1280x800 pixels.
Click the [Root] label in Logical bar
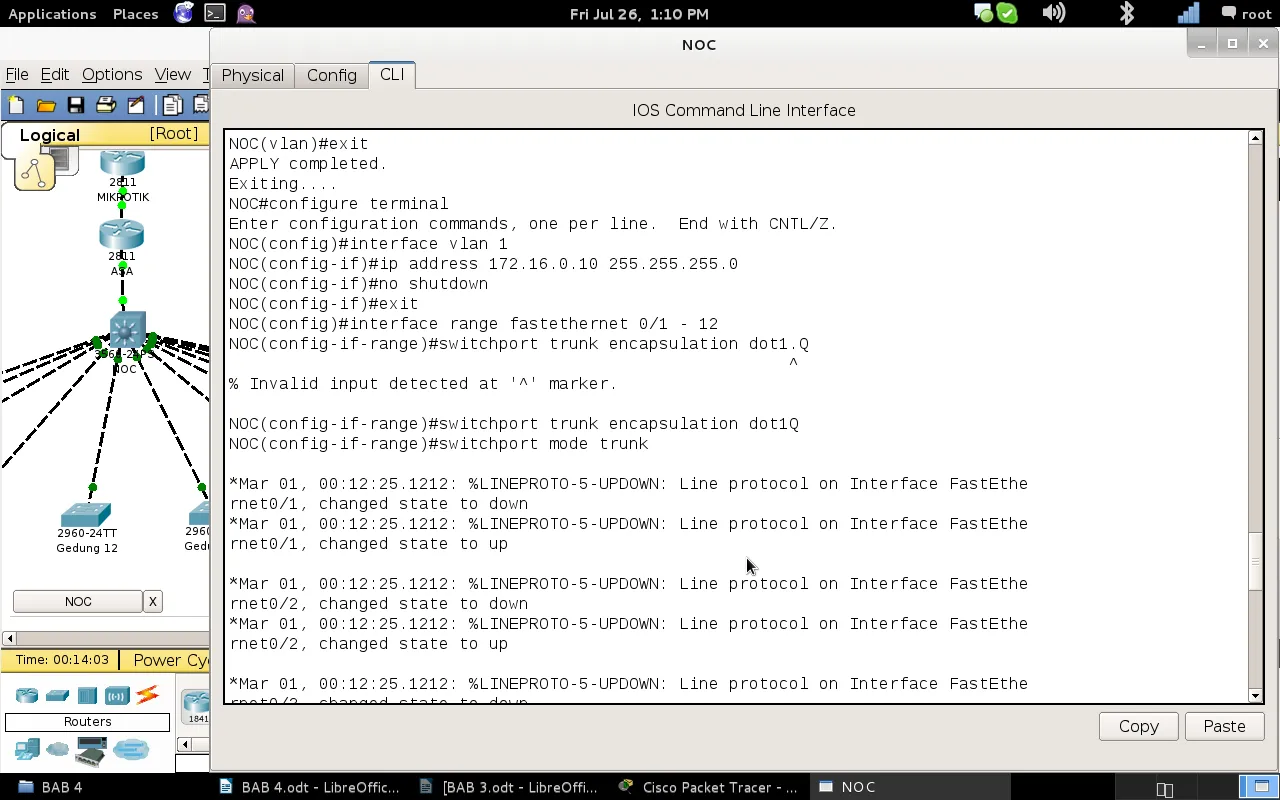click(x=174, y=134)
